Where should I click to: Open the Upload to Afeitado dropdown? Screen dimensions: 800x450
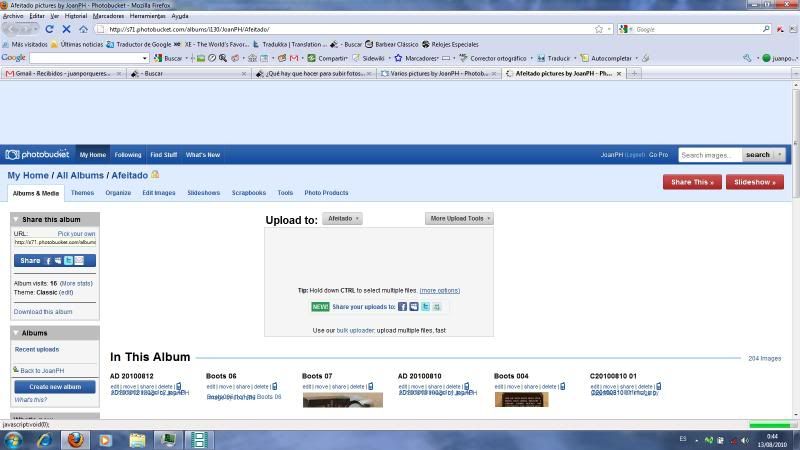pyautogui.click(x=342, y=218)
